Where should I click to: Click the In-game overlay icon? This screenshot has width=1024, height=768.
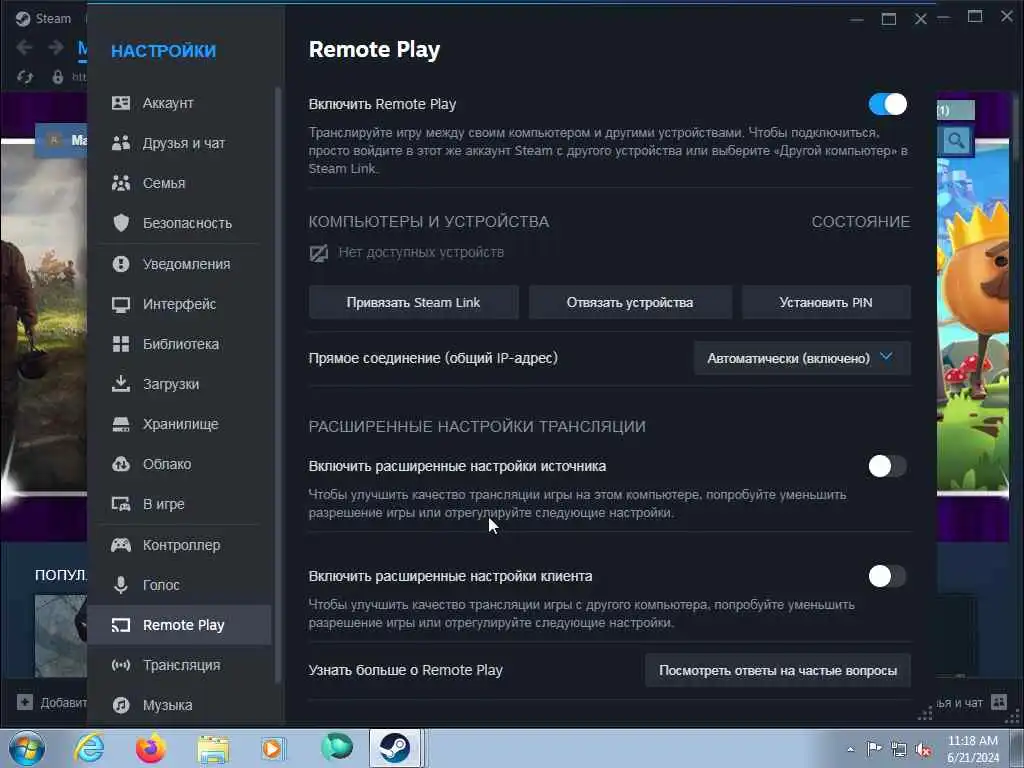(x=121, y=504)
